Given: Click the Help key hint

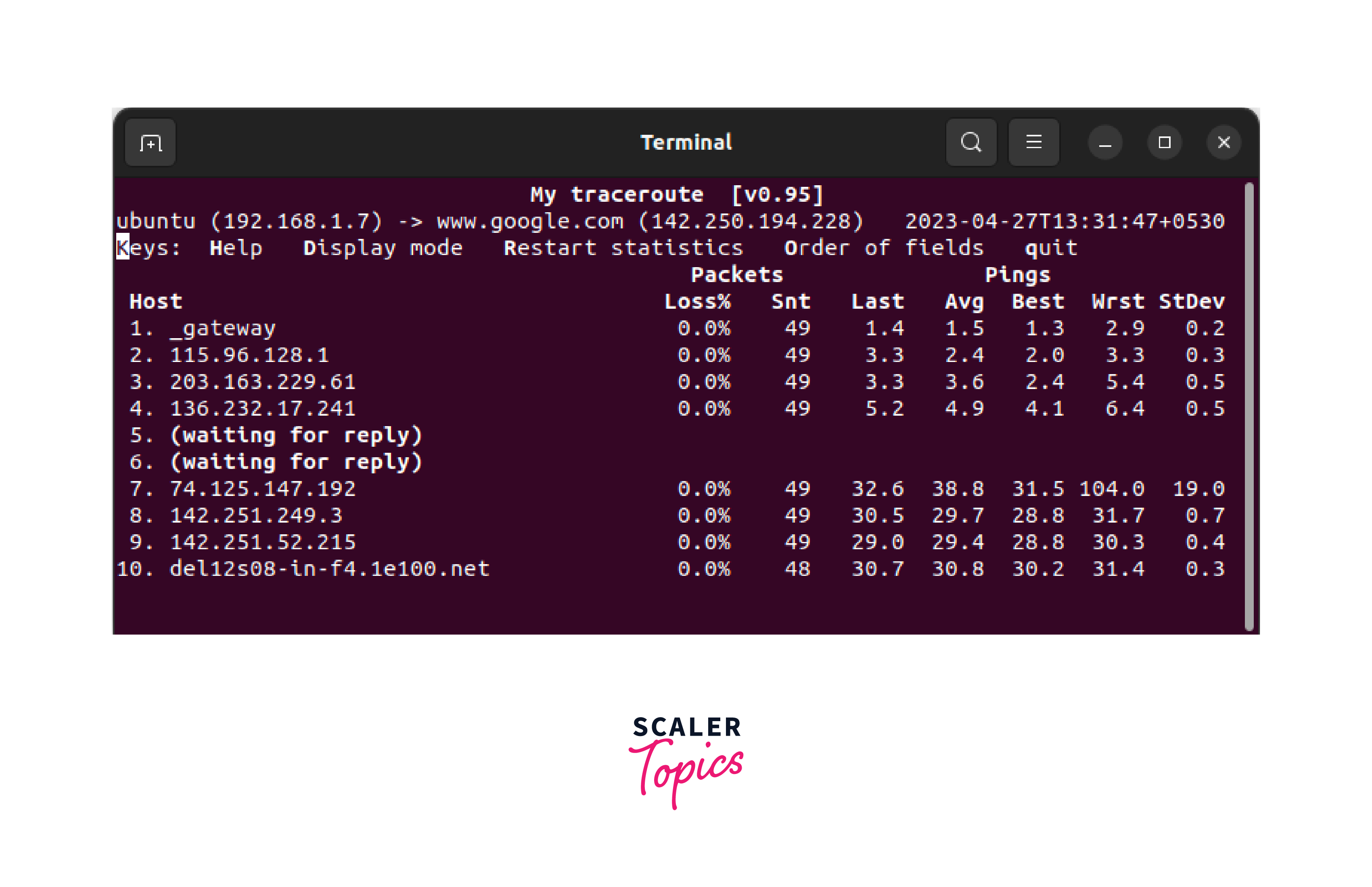Looking at the screenshot, I should [236, 248].
